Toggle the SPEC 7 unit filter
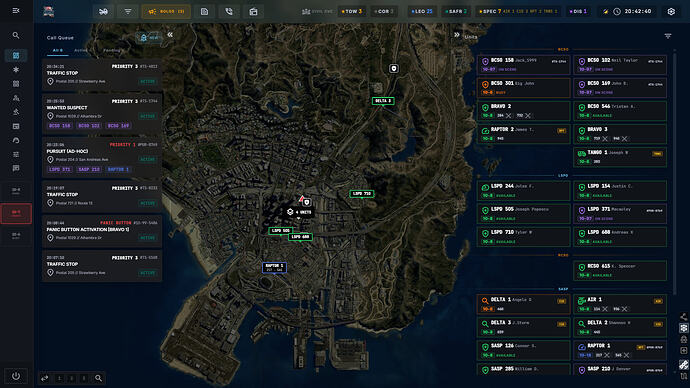The height and width of the screenshot is (388, 690). click(x=518, y=11)
